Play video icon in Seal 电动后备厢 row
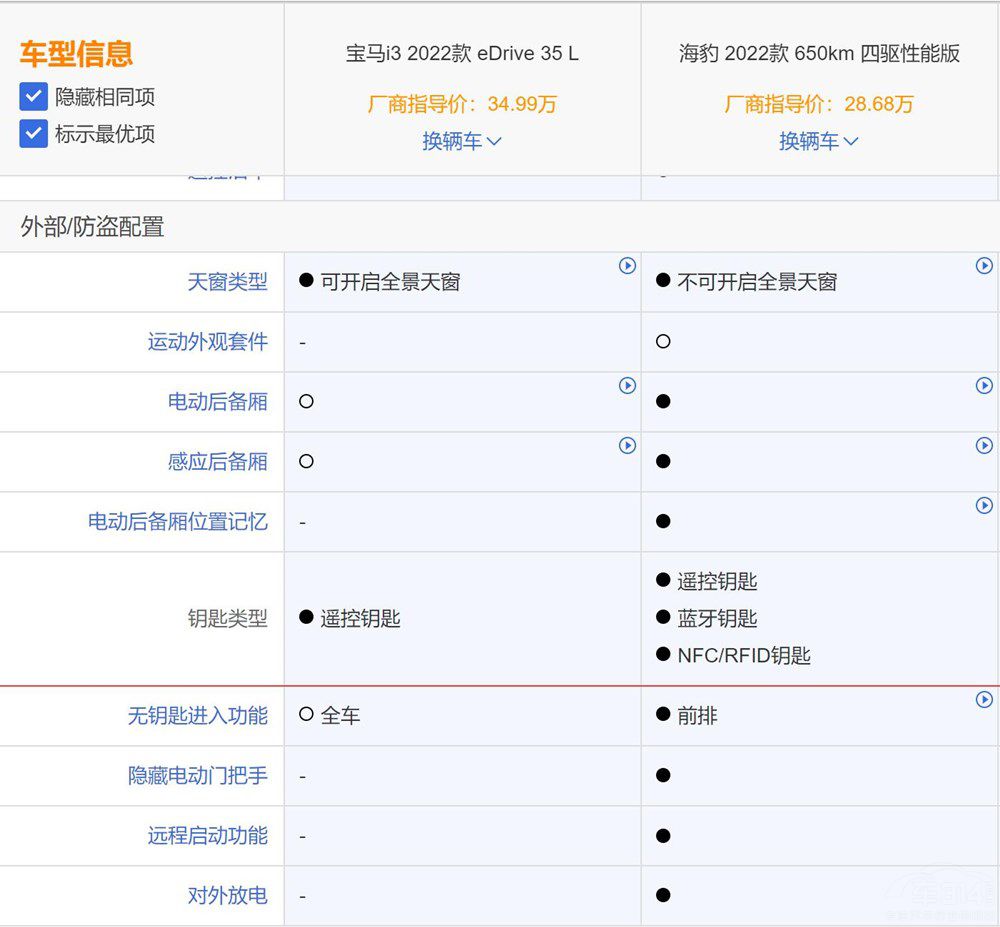This screenshot has width=1000, height=927. [984, 386]
